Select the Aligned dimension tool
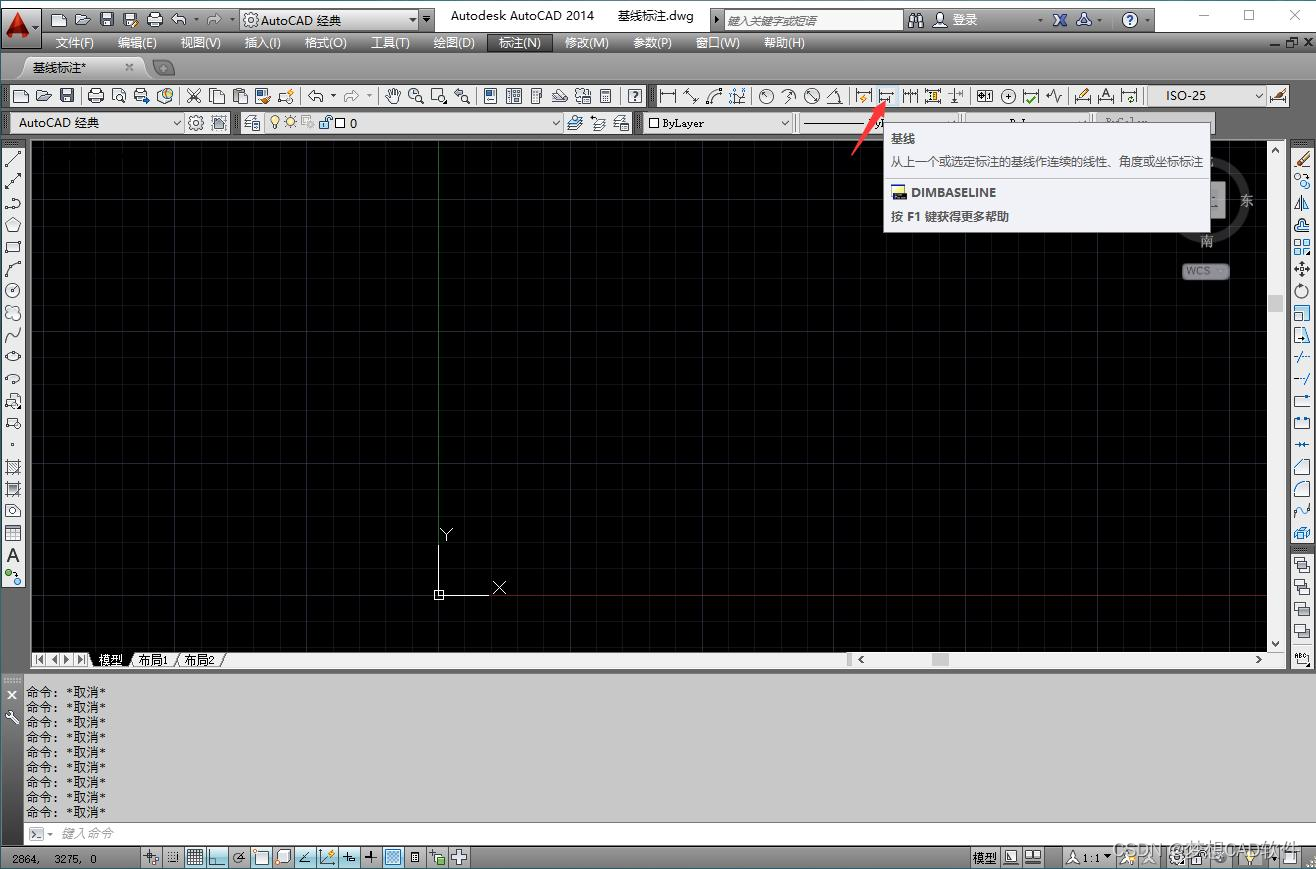 pyautogui.click(x=690, y=96)
